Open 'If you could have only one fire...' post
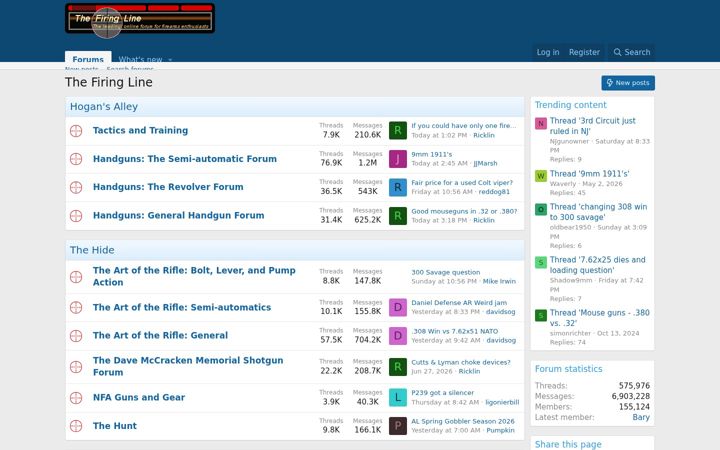This screenshot has height=450, width=720. point(463,126)
